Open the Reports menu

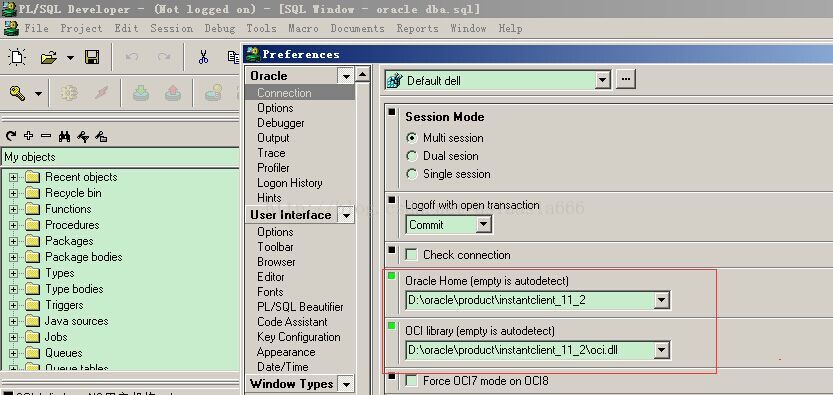pos(418,28)
